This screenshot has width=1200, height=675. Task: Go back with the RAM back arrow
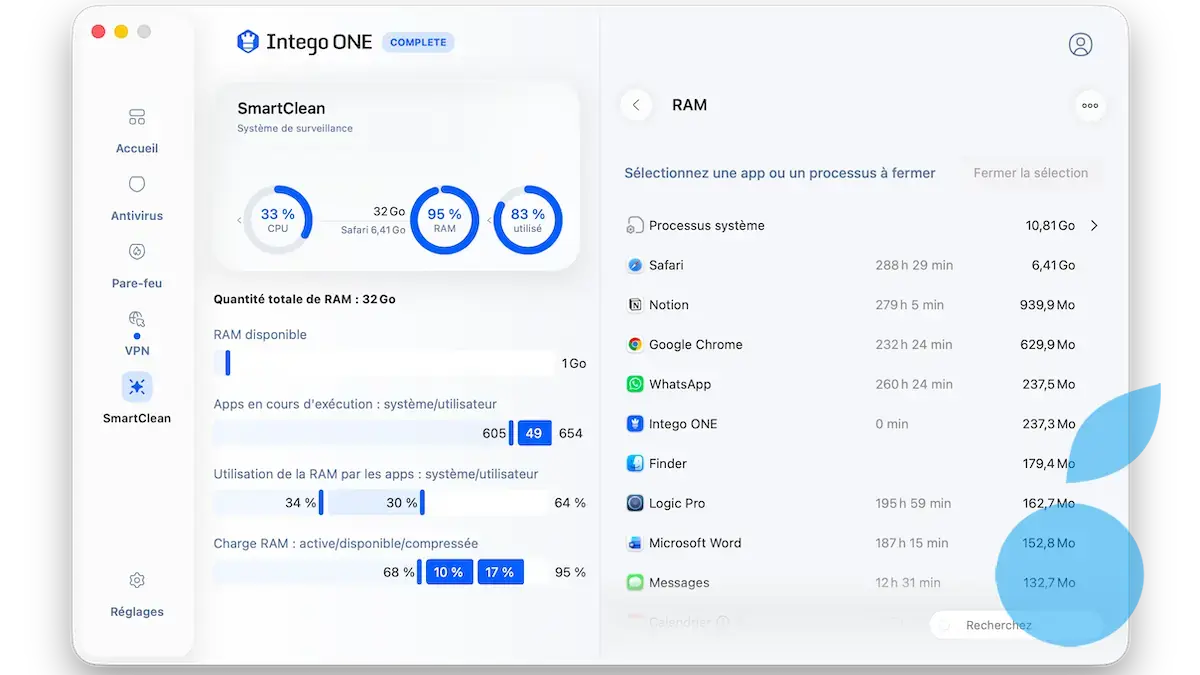tap(636, 105)
